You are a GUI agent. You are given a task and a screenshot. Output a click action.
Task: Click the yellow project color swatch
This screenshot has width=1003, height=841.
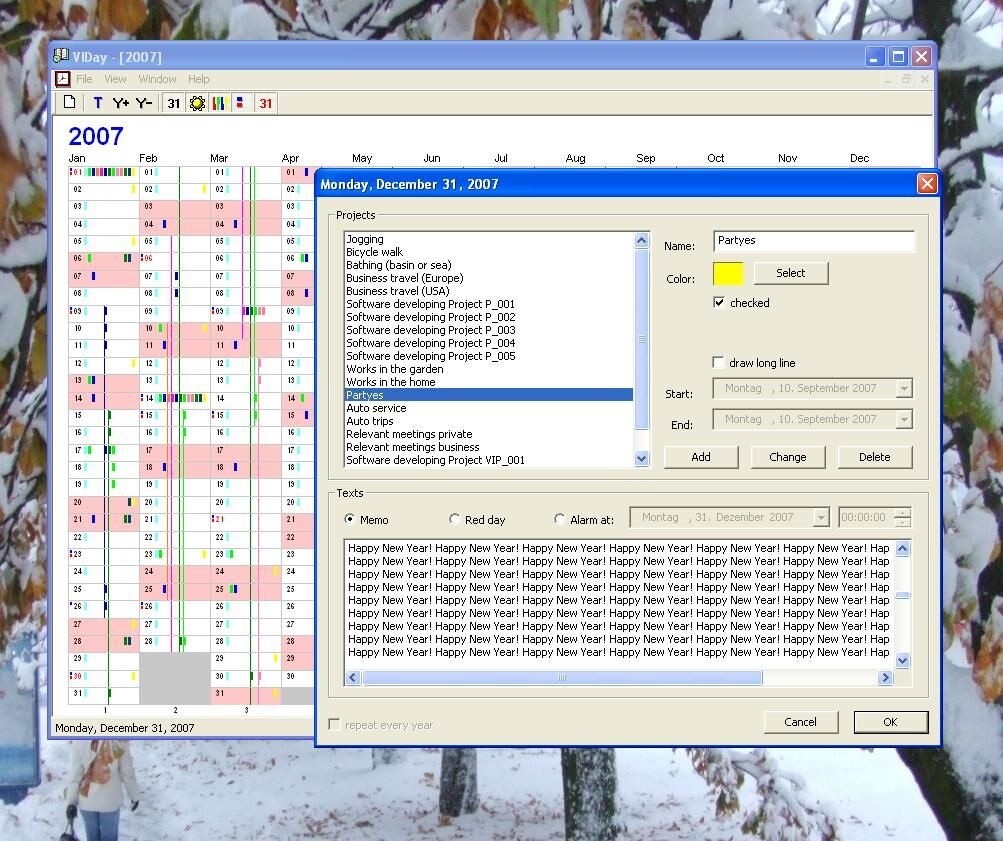[x=728, y=273]
